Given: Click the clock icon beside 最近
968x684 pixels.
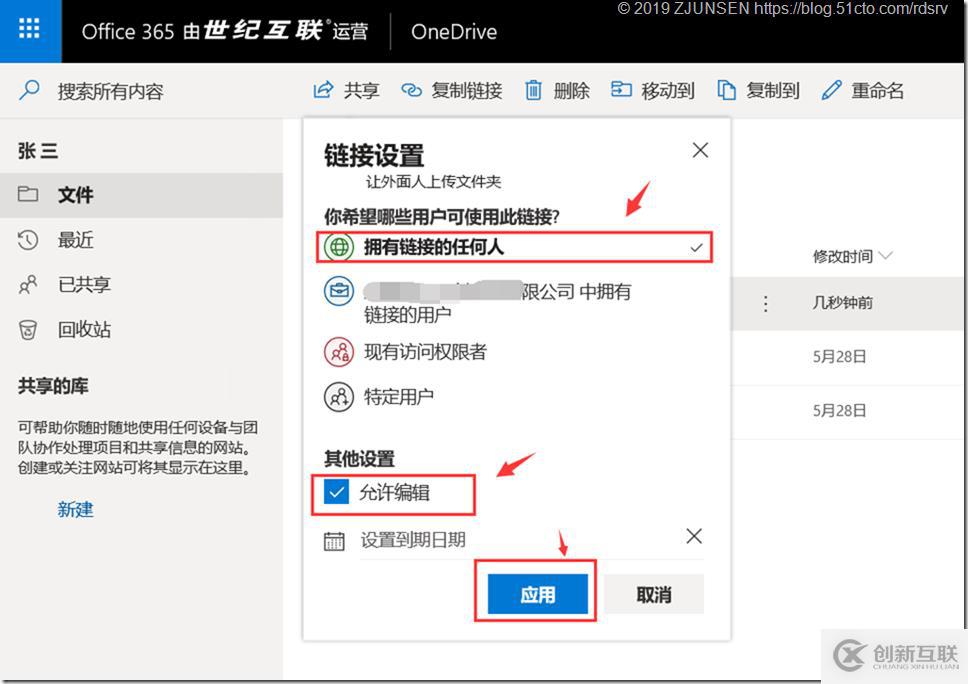Looking at the screenshot, I should [x=28, y=240].
